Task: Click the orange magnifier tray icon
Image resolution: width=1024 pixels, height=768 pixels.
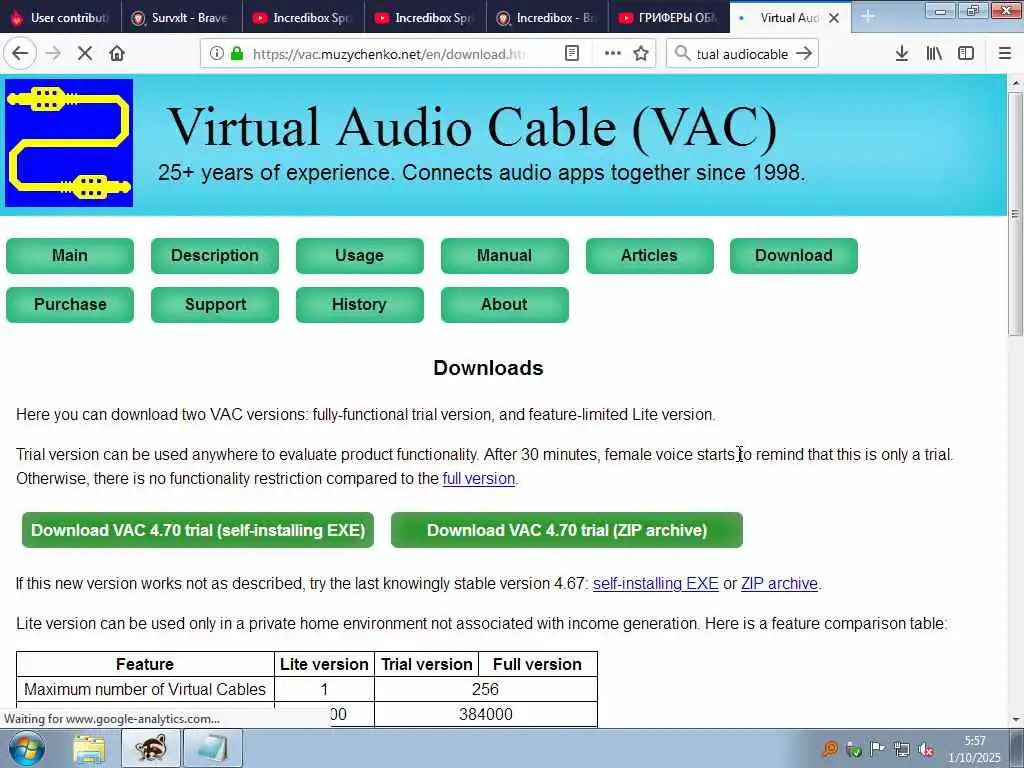Action: coord(830,749)
